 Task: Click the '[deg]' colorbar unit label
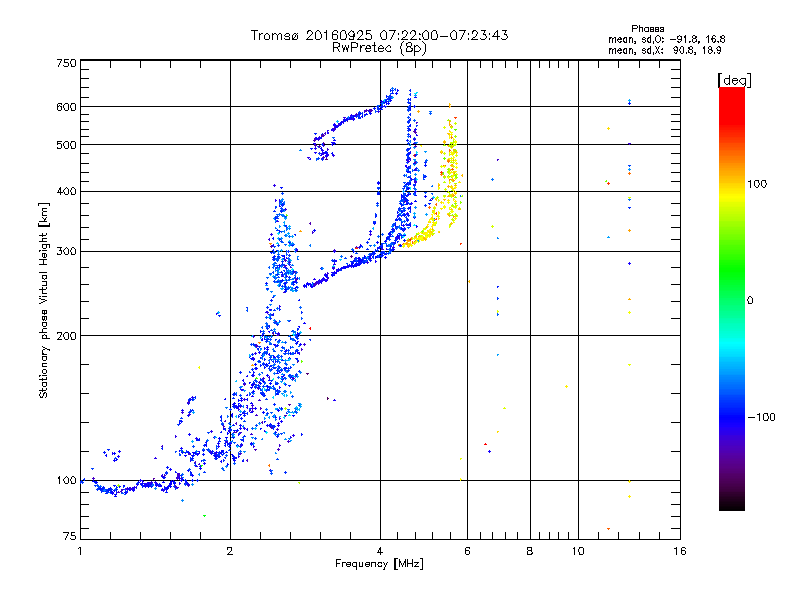734,80
